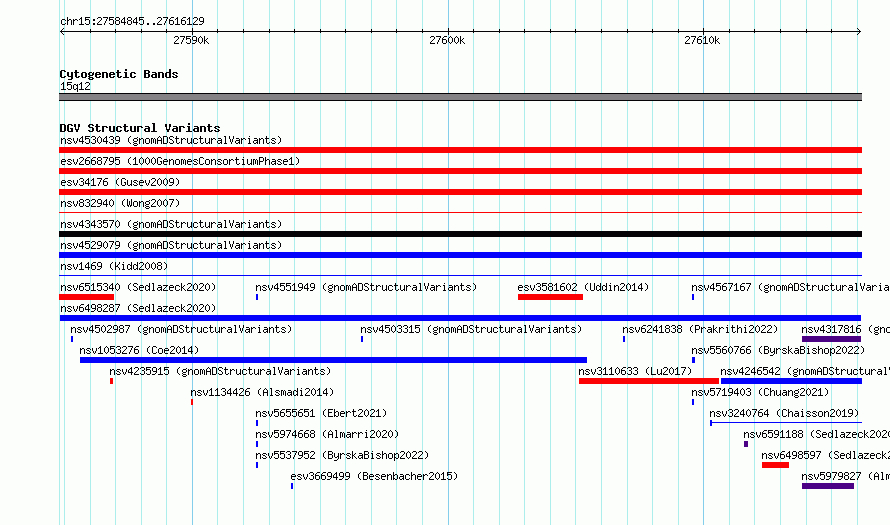Select nsv4317816 variant label
The height and width of the screenshot is (525, 890).
tap(845, 329)
